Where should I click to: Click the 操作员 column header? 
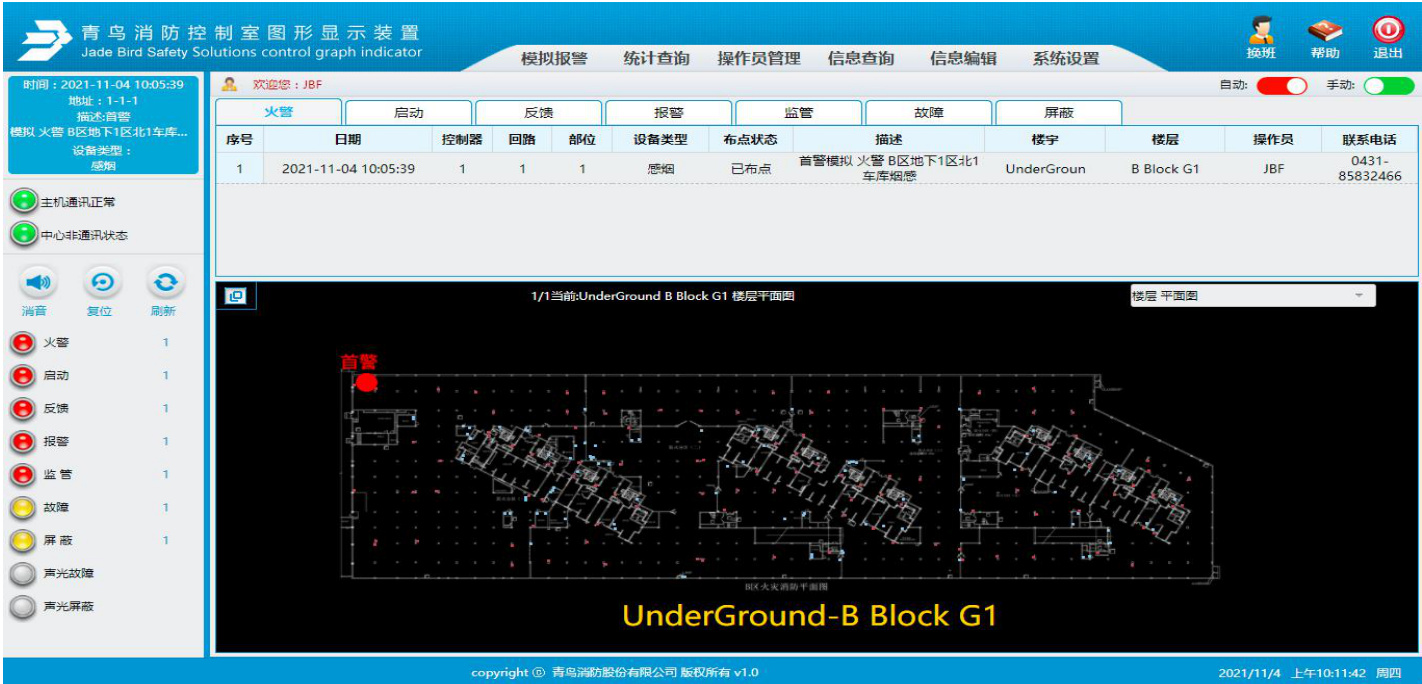coord(1273,139)
